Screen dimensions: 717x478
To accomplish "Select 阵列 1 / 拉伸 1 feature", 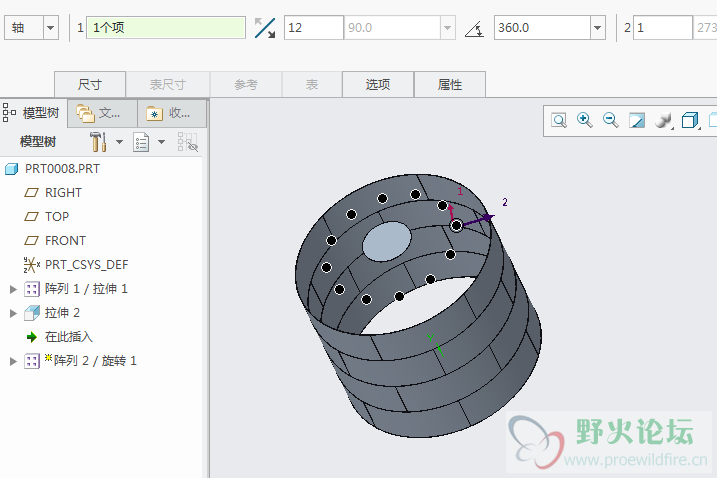I will (86, 289).
